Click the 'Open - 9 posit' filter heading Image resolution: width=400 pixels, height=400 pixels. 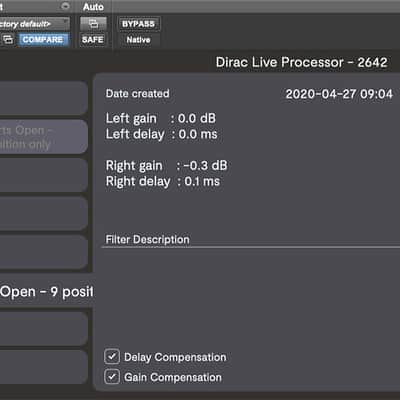pyautogui.click(x=47, y=292)
